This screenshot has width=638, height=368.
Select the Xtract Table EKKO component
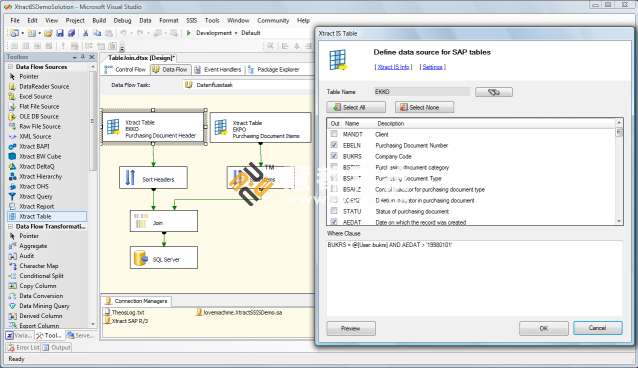(x=153, y=127)
